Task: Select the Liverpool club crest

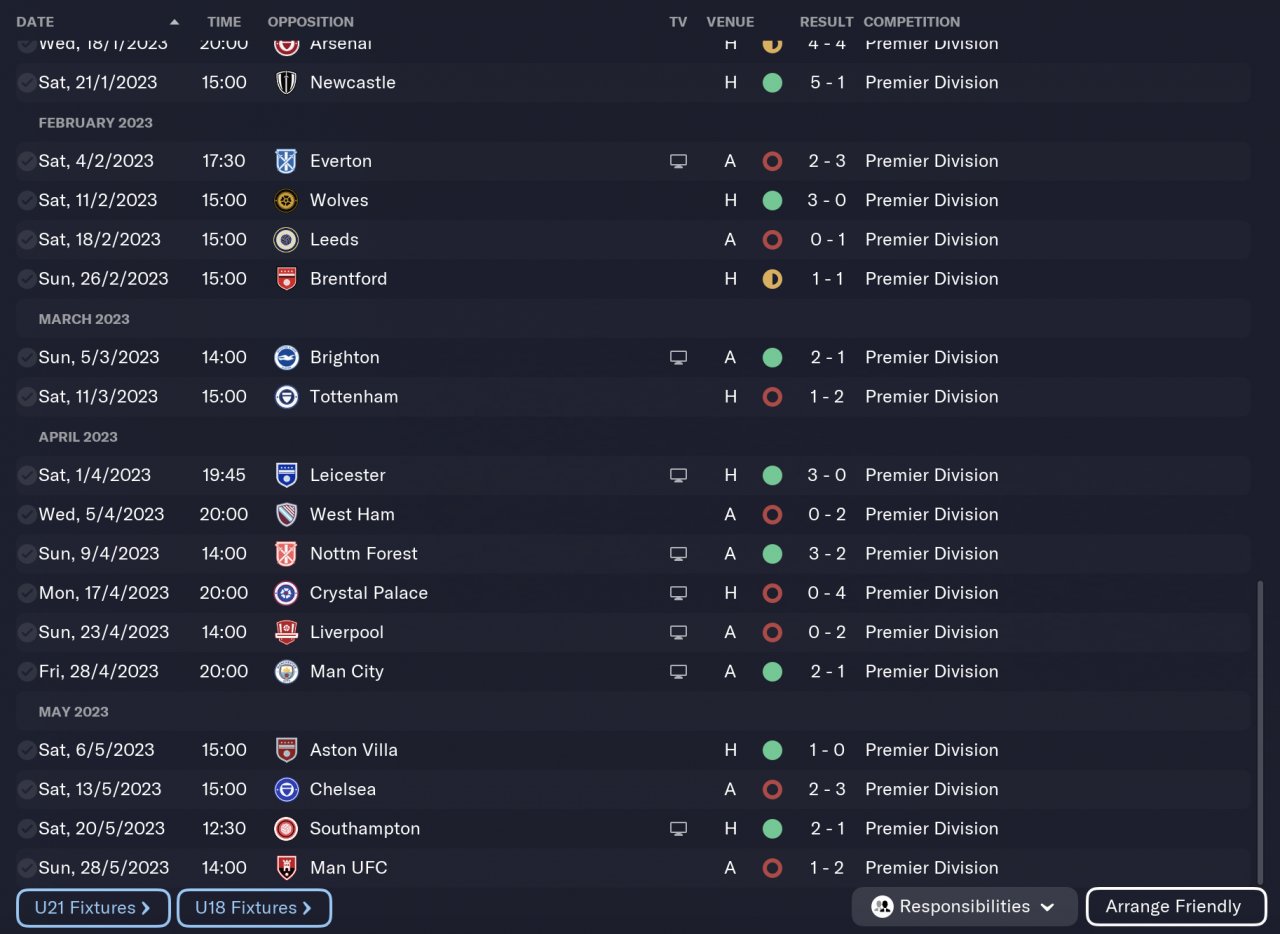Action: (286, 632)
